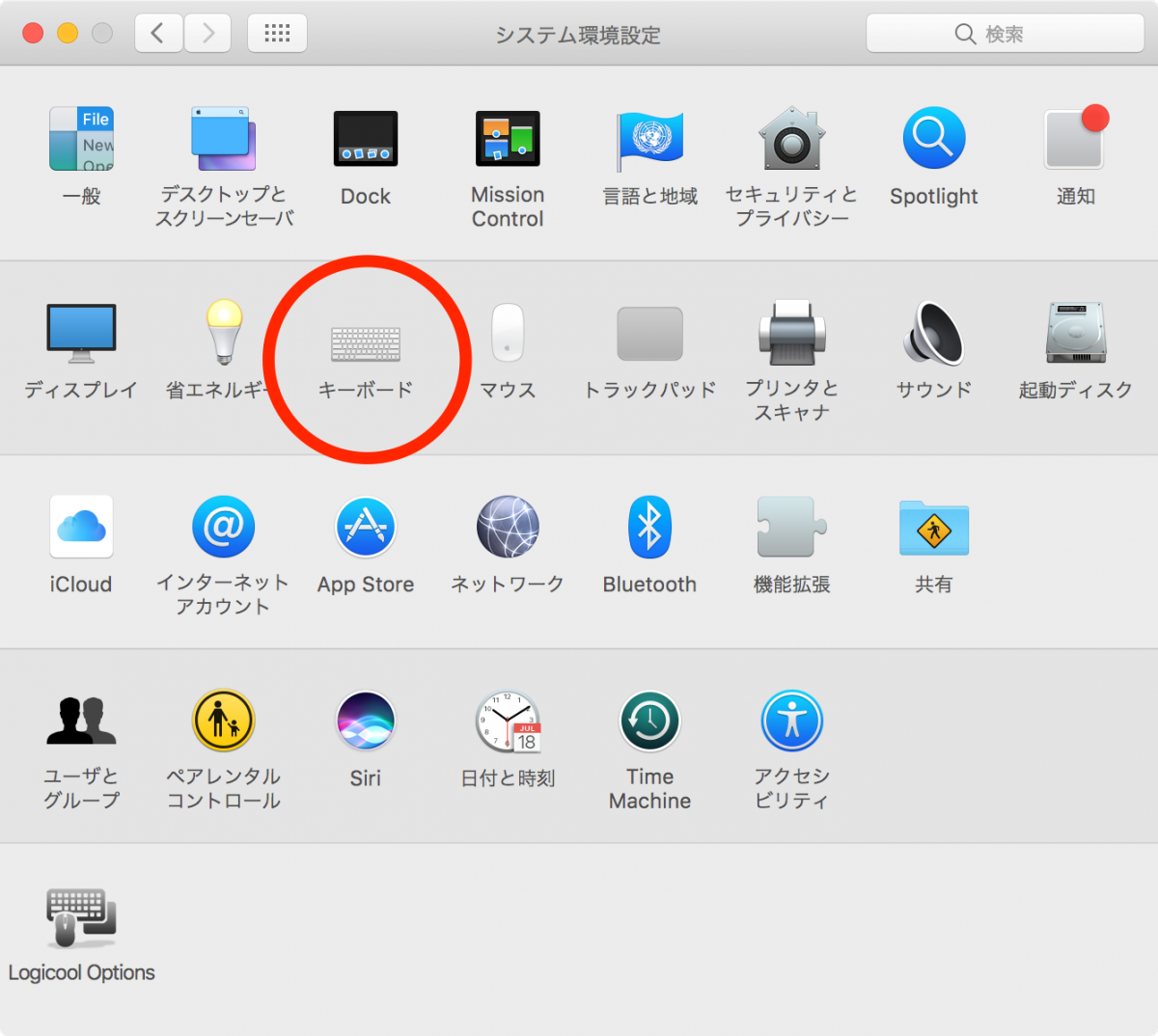
Task: Open ディスプレイ (Displays) preferences
Action: [81, 333]
